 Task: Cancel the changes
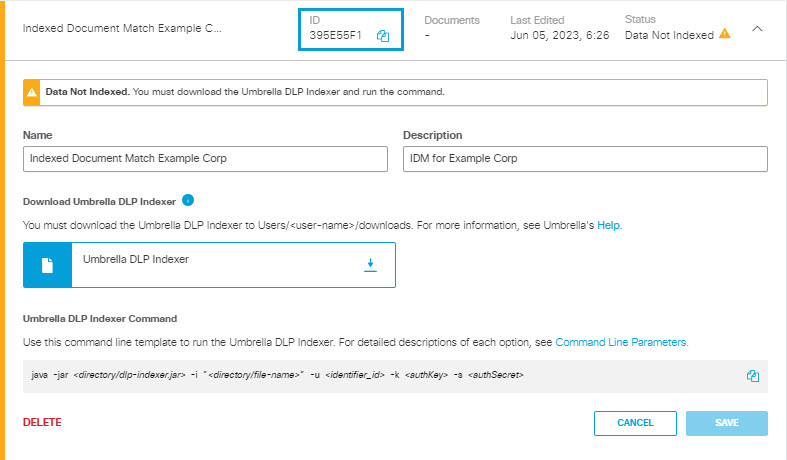pyautogui.click(x=635, y=423)
